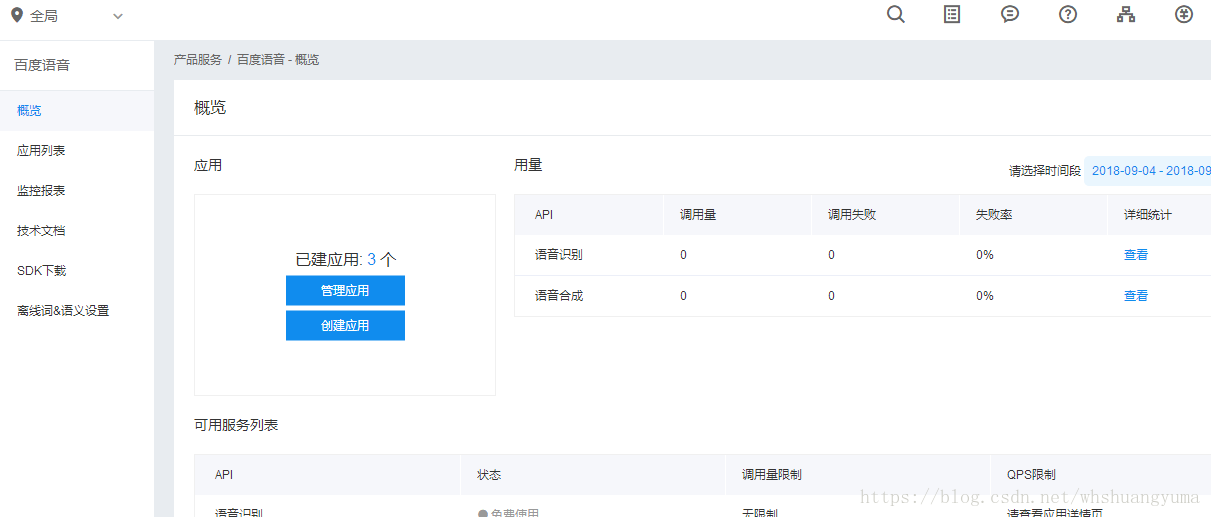Click the 失败率 column header

click(x=994, y=215)
